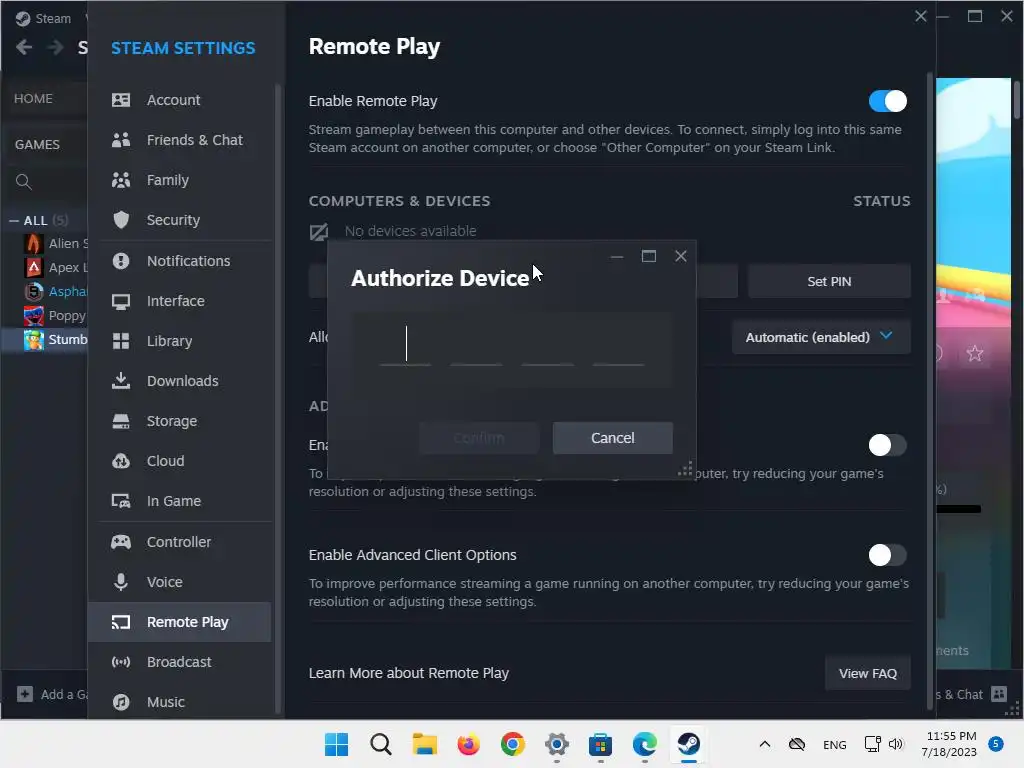Go to the Downloads settings page
The image size is (1024, 768).
(180, 381)
